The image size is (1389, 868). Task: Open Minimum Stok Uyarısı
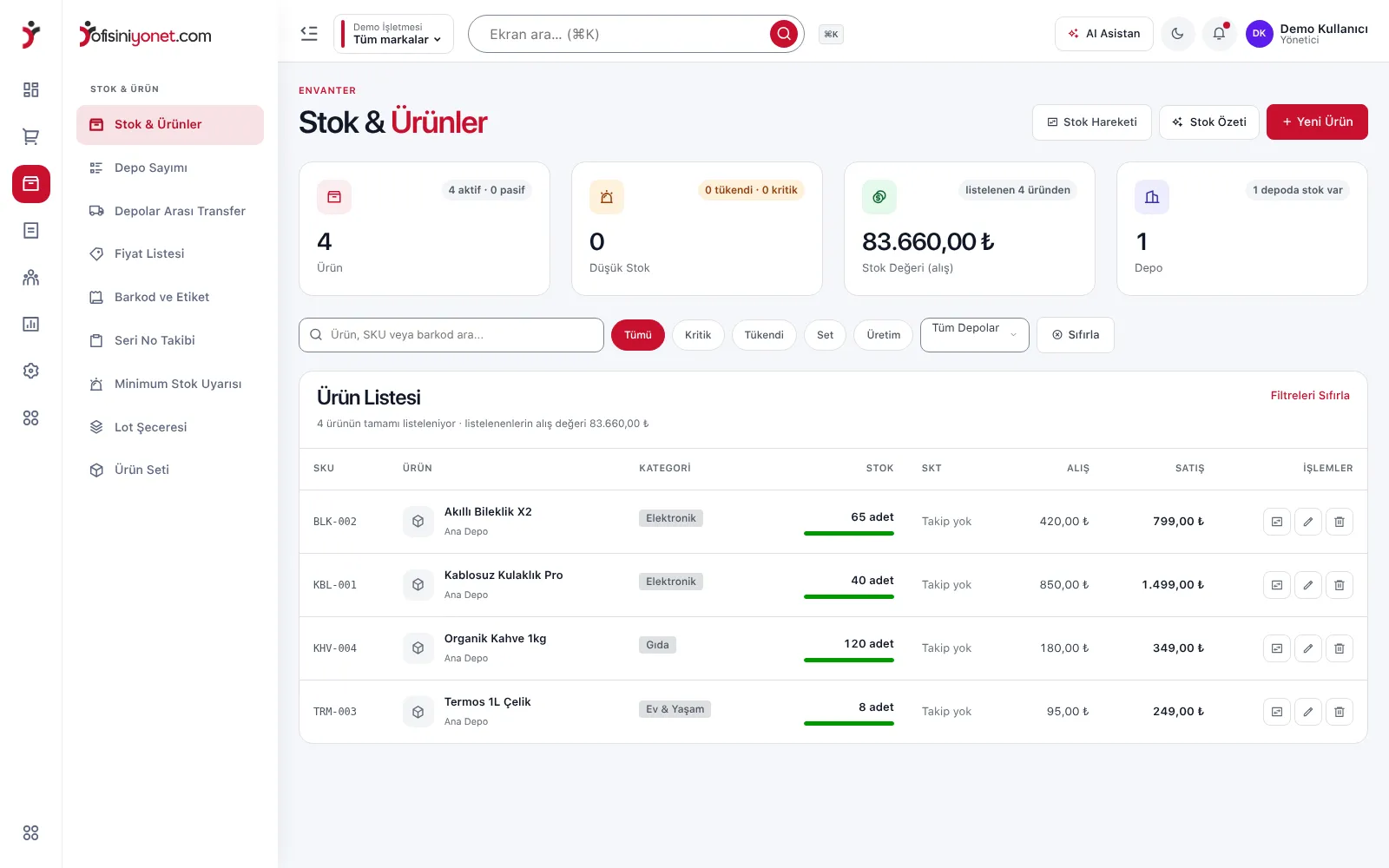coord(170,384)
